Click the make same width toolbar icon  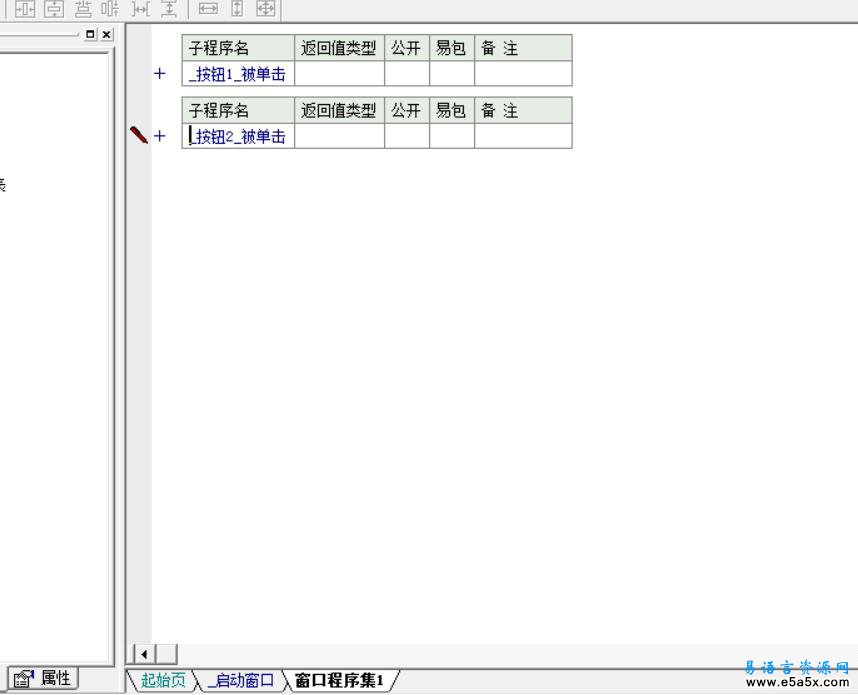click(x=208, y=9)
